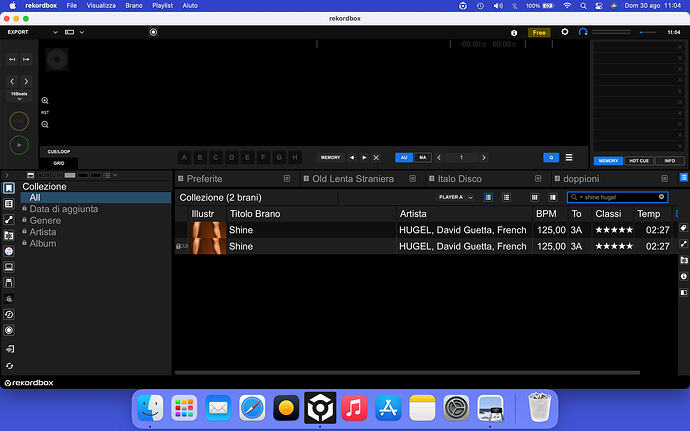The height and width of the screenshot is (431, 690).
Task: Decrease loop beat count arrow
Action: click(x=439, y=157)
